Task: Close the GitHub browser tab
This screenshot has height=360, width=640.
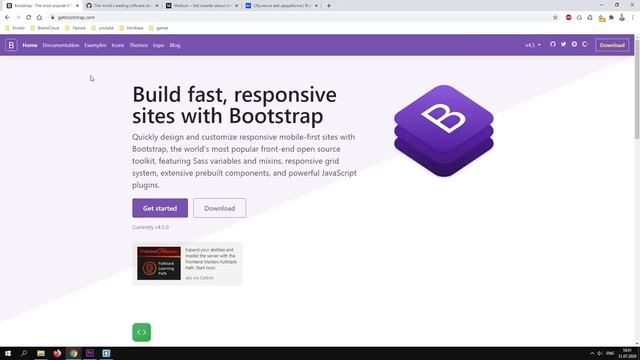Action: coord(157,6)
